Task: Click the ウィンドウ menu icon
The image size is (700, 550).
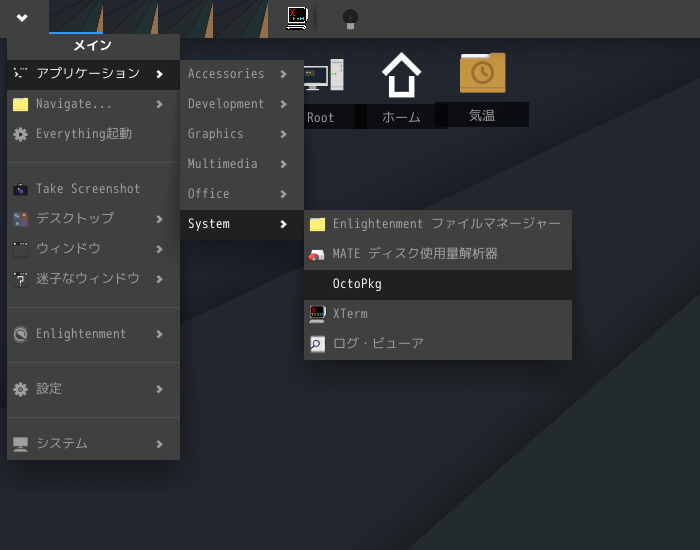Action: 20,249
